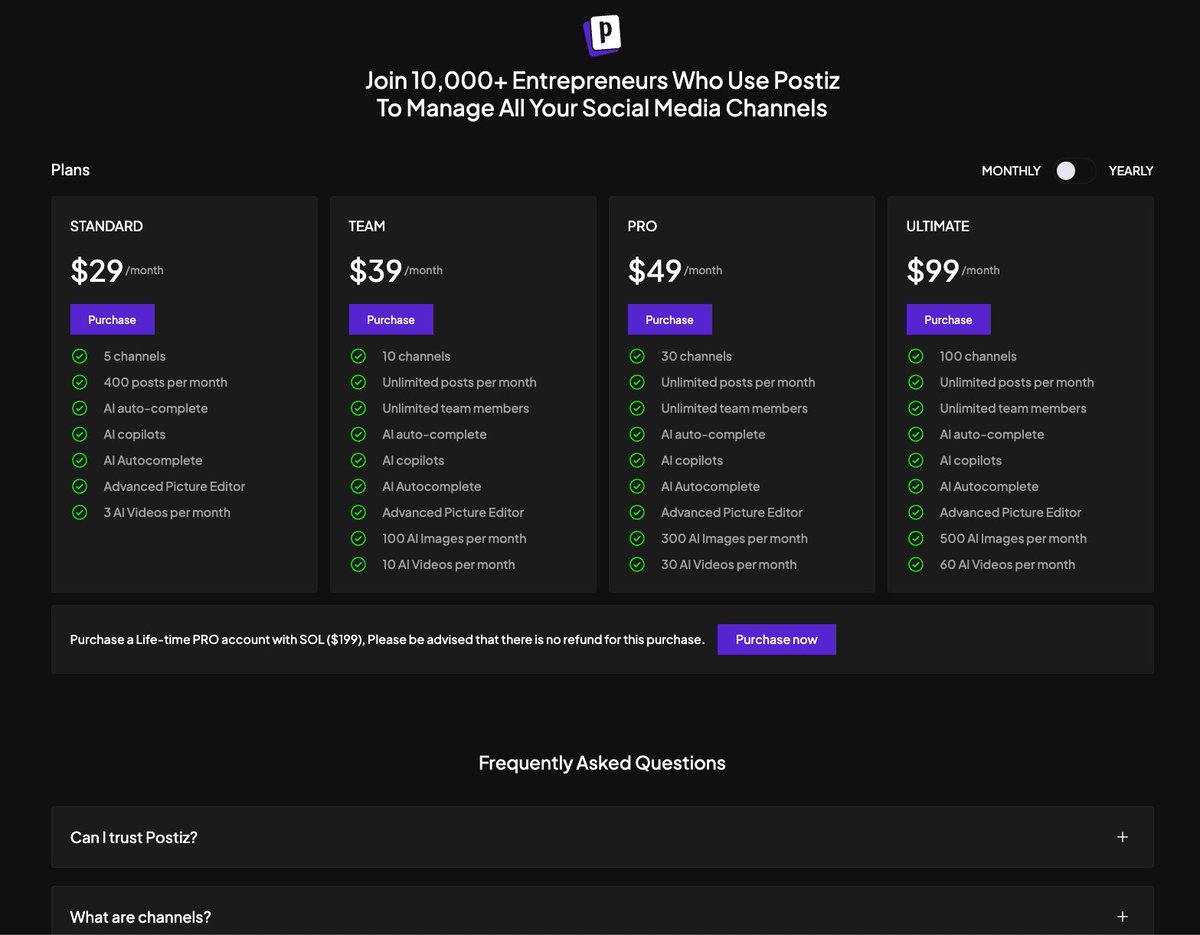Click the 'PRO' plan title
This screenshot has height=935, width=1200.
pyautogui.click(x=642, y=226)
